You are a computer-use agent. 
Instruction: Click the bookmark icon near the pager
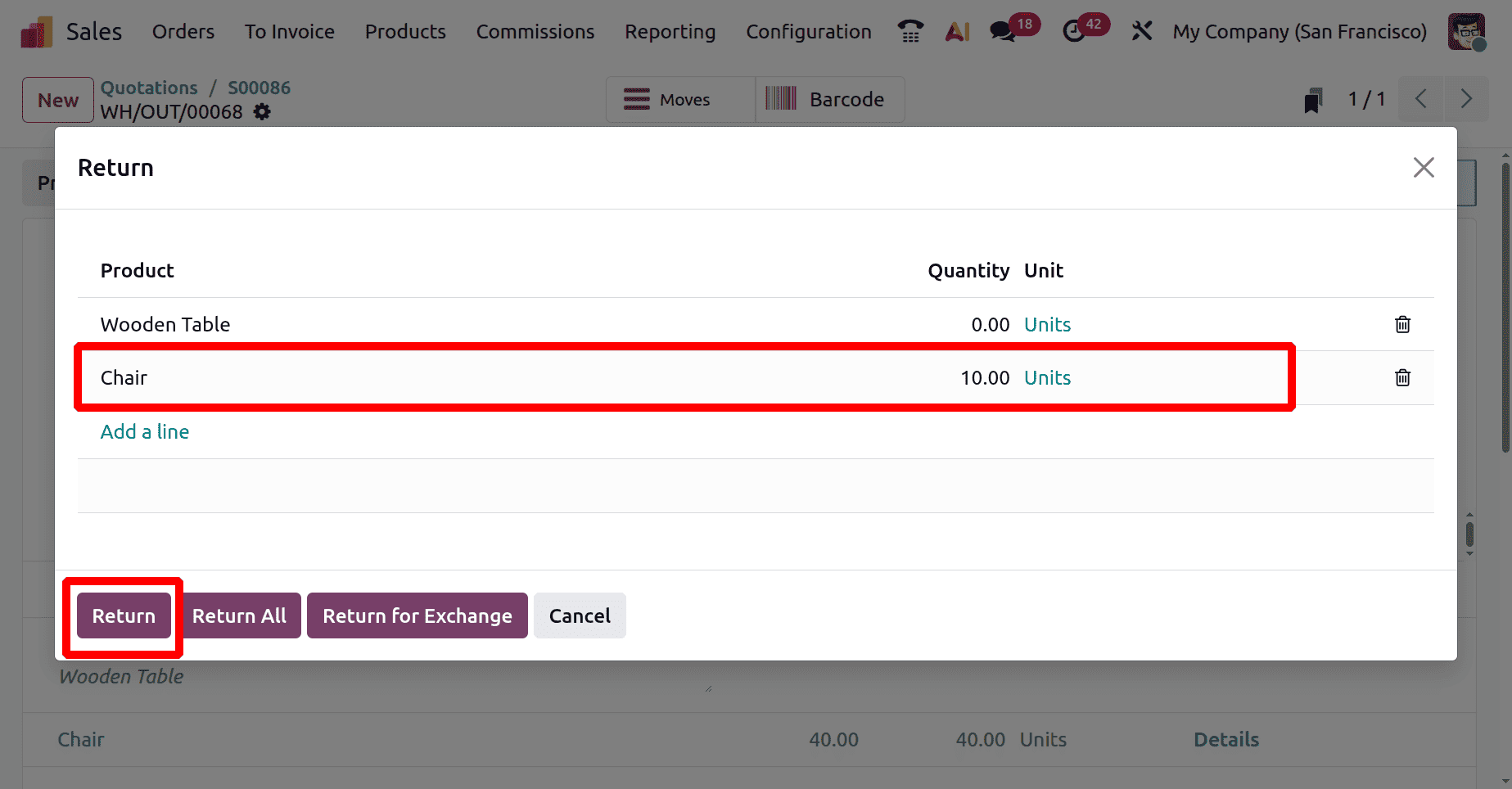coord(1313,99)
